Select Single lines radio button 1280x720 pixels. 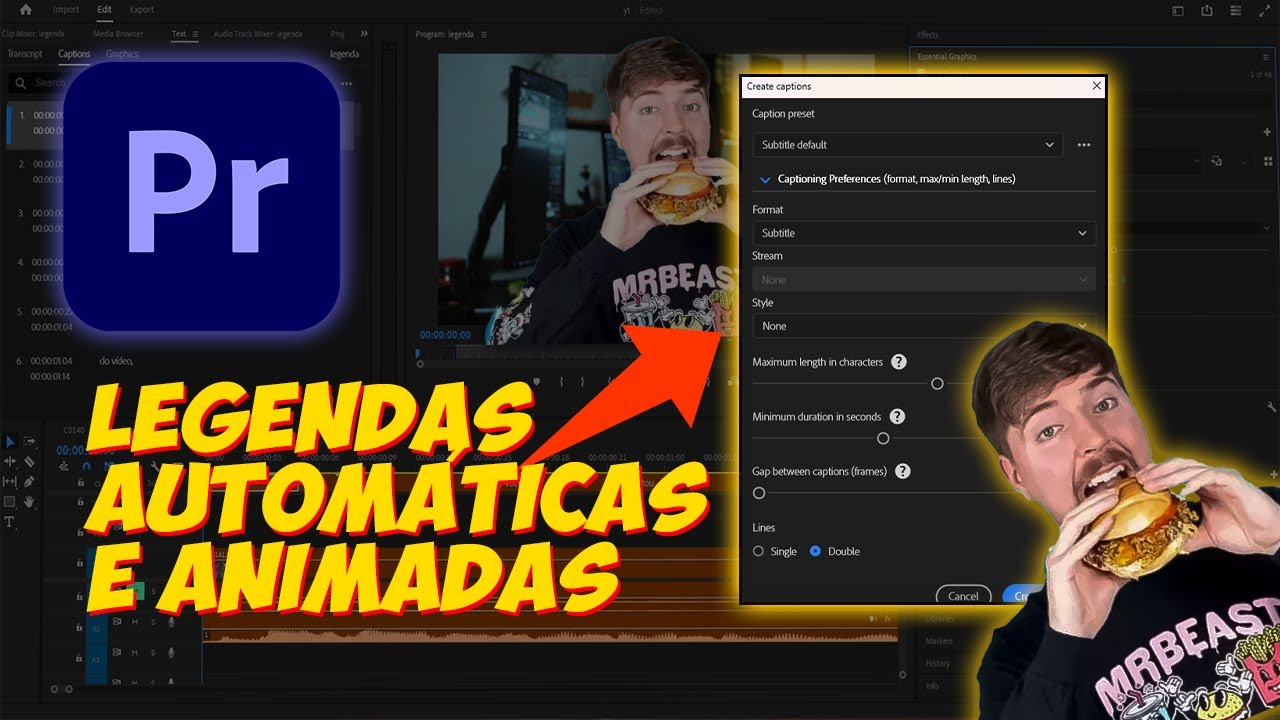coord(758,551)
